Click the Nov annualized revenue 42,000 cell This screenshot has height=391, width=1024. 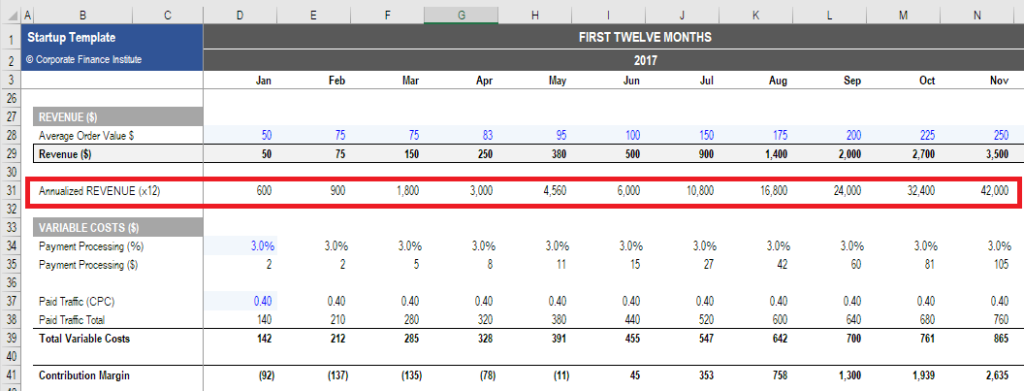[978, 191]
